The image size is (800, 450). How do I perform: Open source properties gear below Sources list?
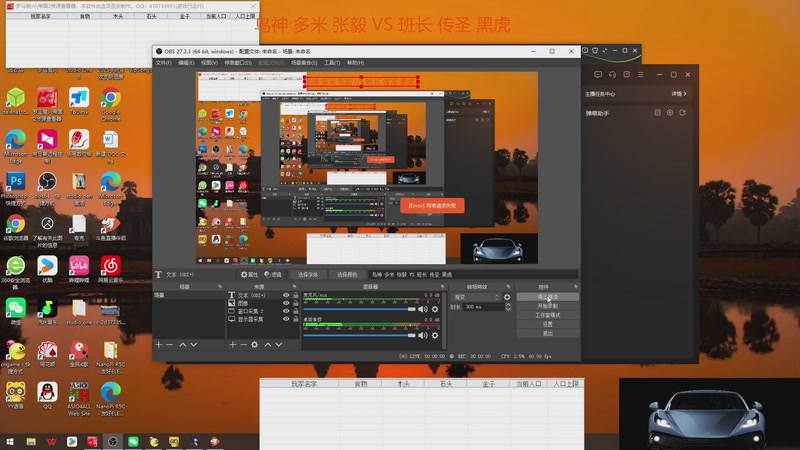coord(255,345)
